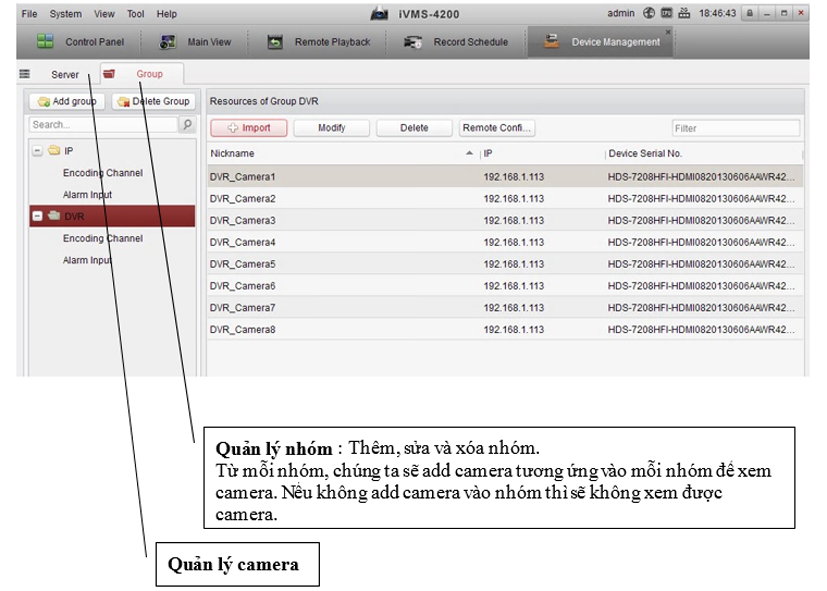Open the Help menu
Viewport: 827px width, 591px height.
[x=166, y=14]
